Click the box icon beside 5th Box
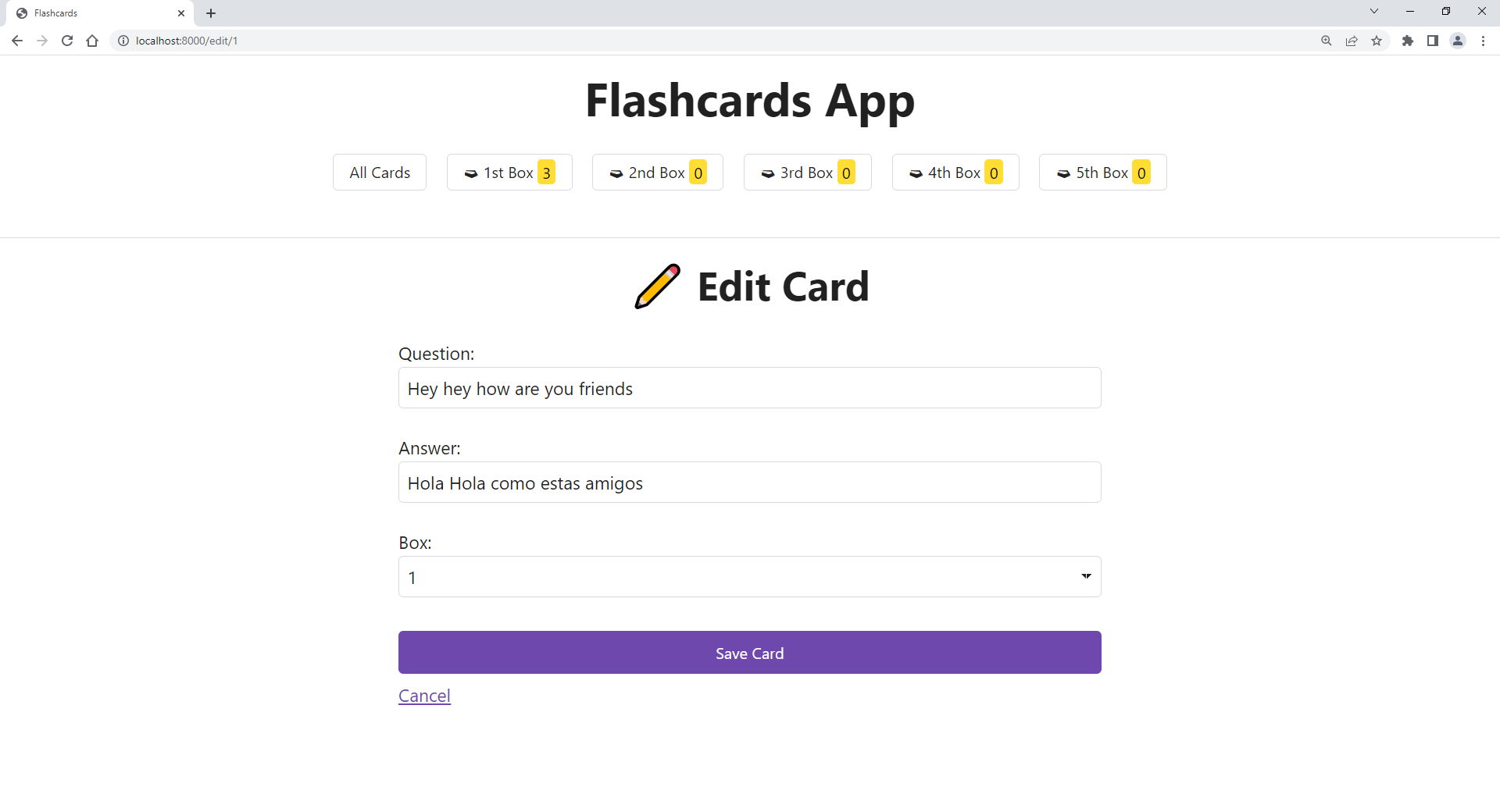This screenshot has width=1500, height=812. click(x=1064, y=173)
